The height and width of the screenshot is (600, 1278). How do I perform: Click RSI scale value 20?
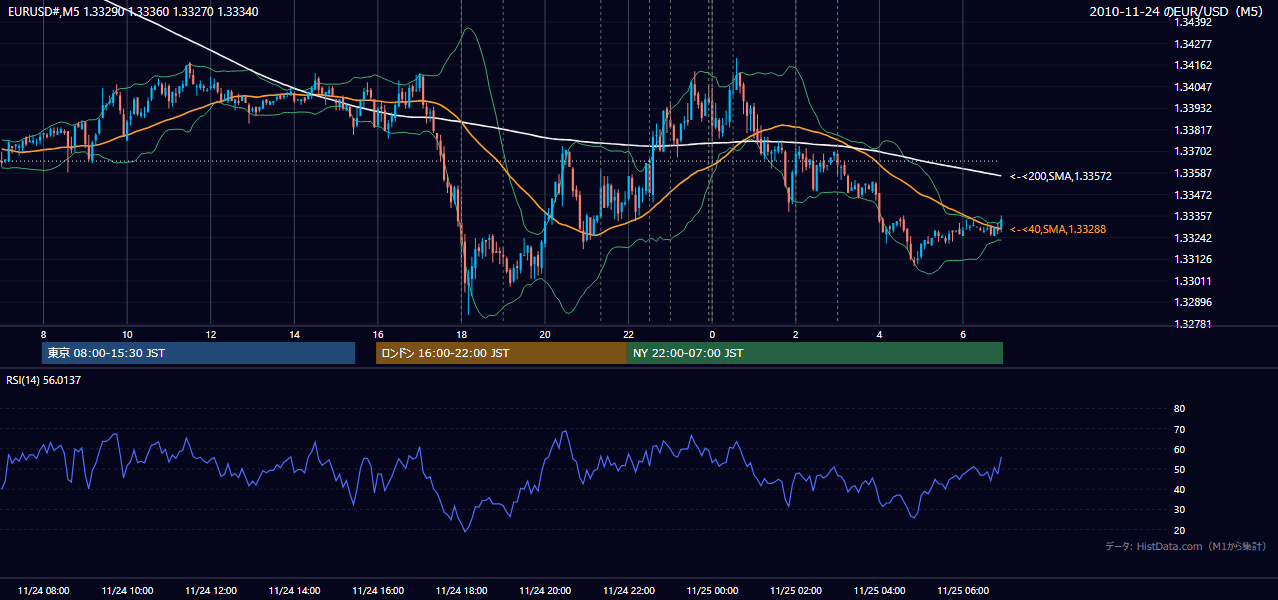click(x=1179, y=530)
